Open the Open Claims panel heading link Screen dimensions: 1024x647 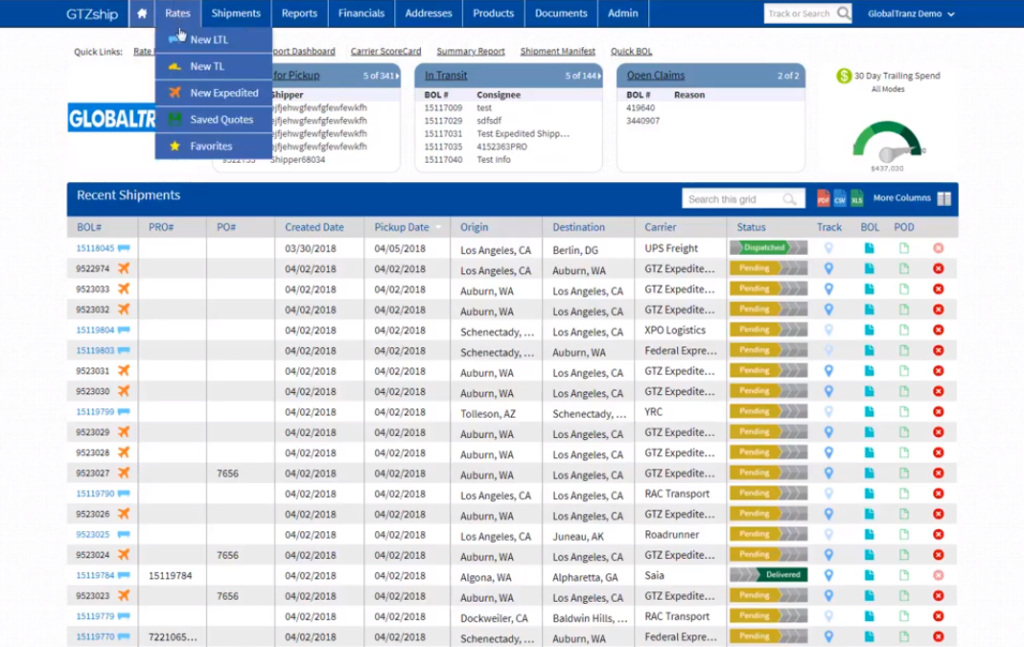(656, 75)
